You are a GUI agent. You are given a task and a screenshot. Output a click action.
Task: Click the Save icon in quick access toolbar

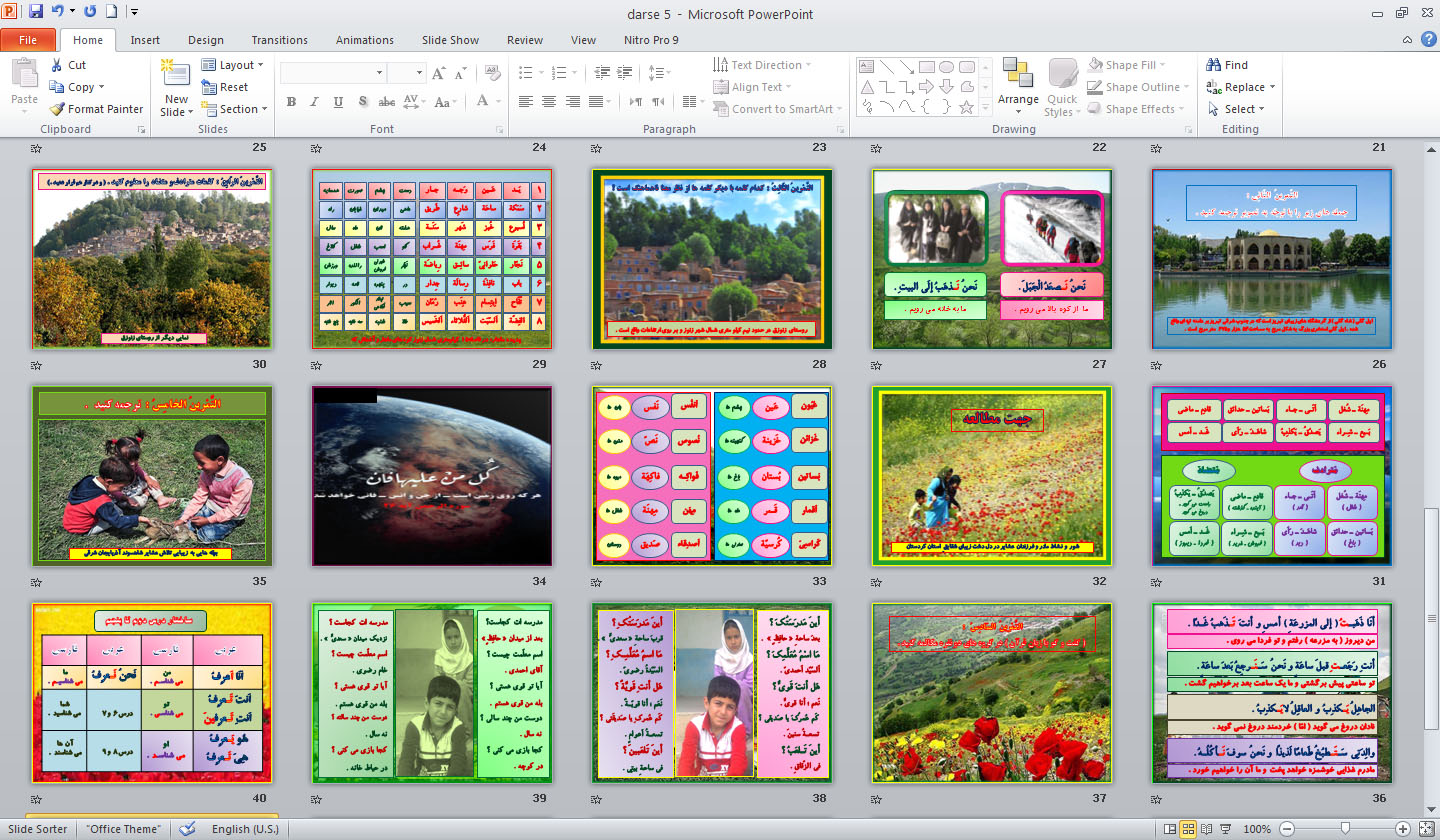pos(36,13)
